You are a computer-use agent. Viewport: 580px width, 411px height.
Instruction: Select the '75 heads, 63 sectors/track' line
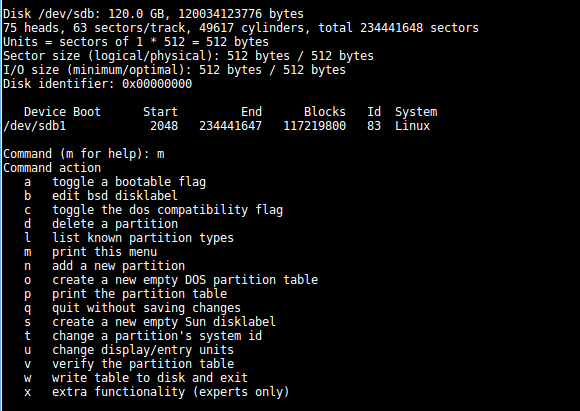[x=241, y=28]
